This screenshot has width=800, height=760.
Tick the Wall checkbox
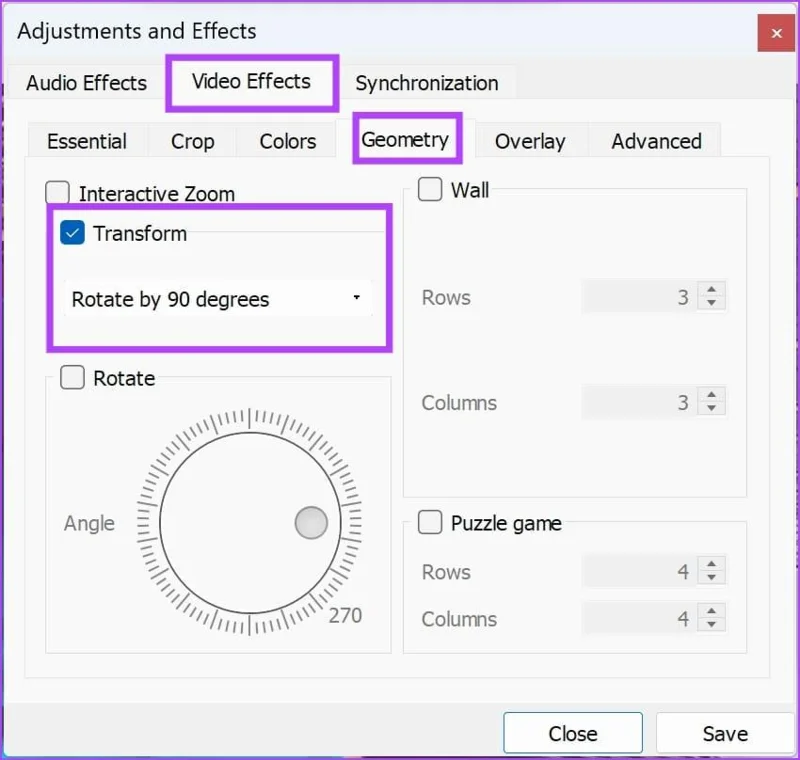430,189
